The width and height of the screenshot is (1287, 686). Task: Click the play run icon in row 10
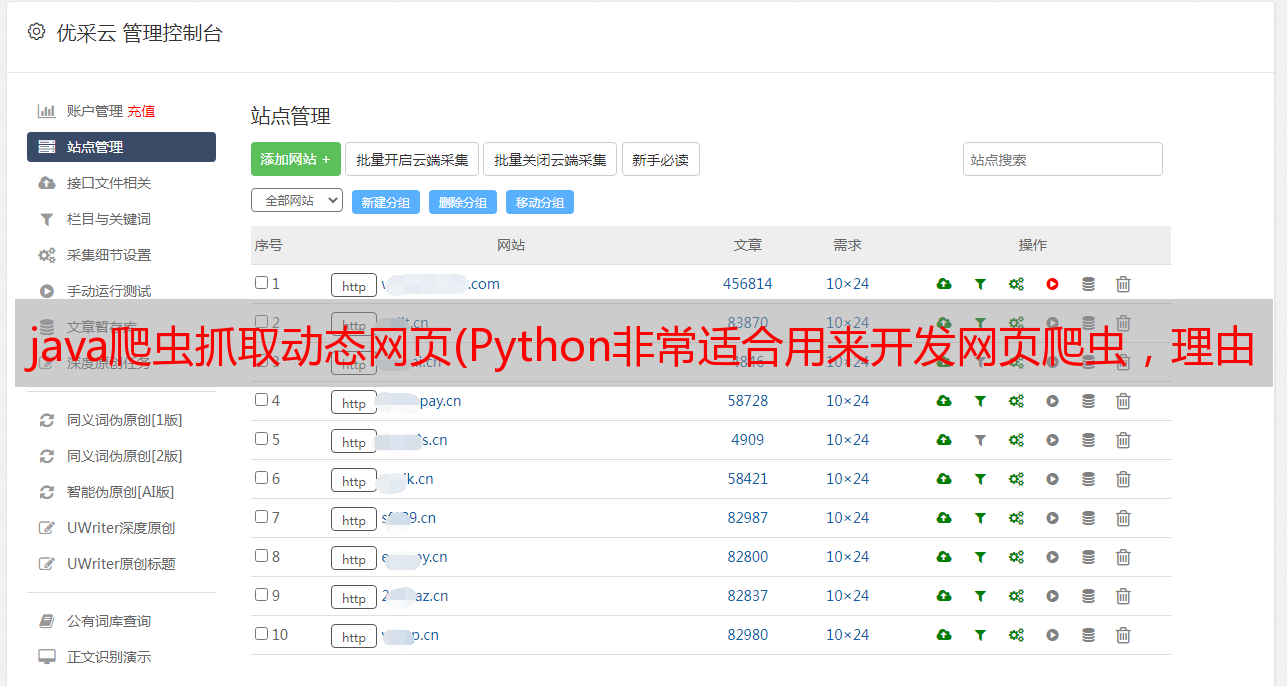(1052, 635)
